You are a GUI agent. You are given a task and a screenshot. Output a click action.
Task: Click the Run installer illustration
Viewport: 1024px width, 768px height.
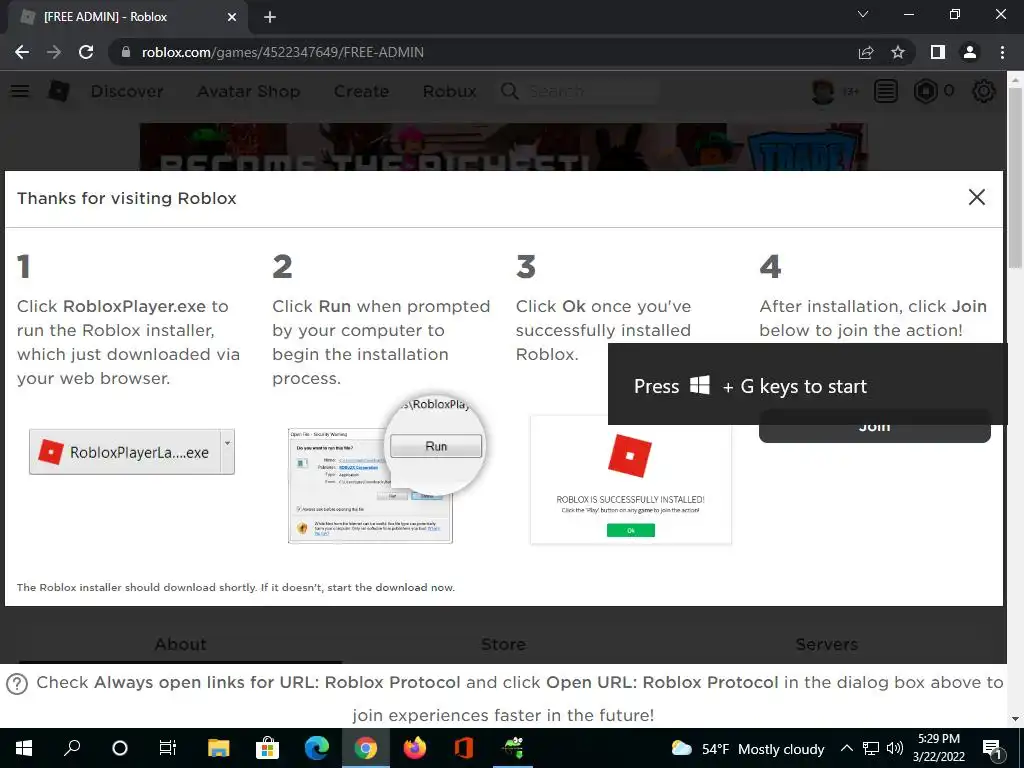pyautogui.click(x=385, y=469)
